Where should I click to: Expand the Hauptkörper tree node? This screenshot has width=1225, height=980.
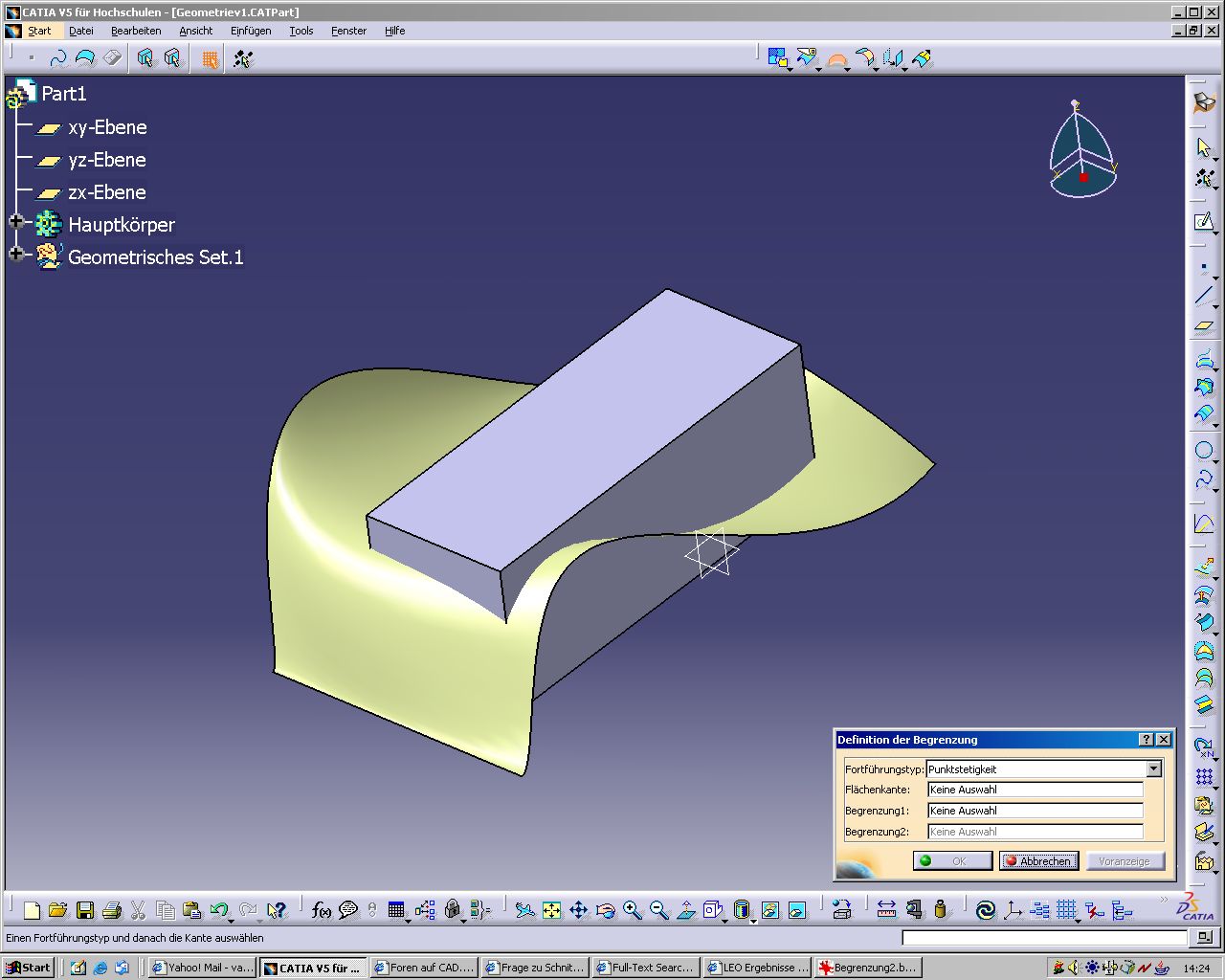pyautogui.click(x=15, y=222)
